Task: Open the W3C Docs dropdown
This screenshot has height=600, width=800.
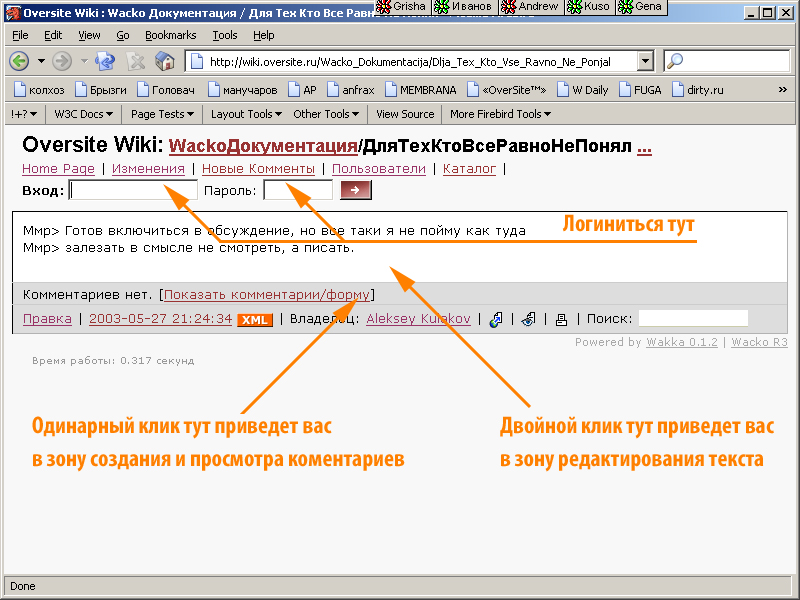Action: tap(83, 114)
